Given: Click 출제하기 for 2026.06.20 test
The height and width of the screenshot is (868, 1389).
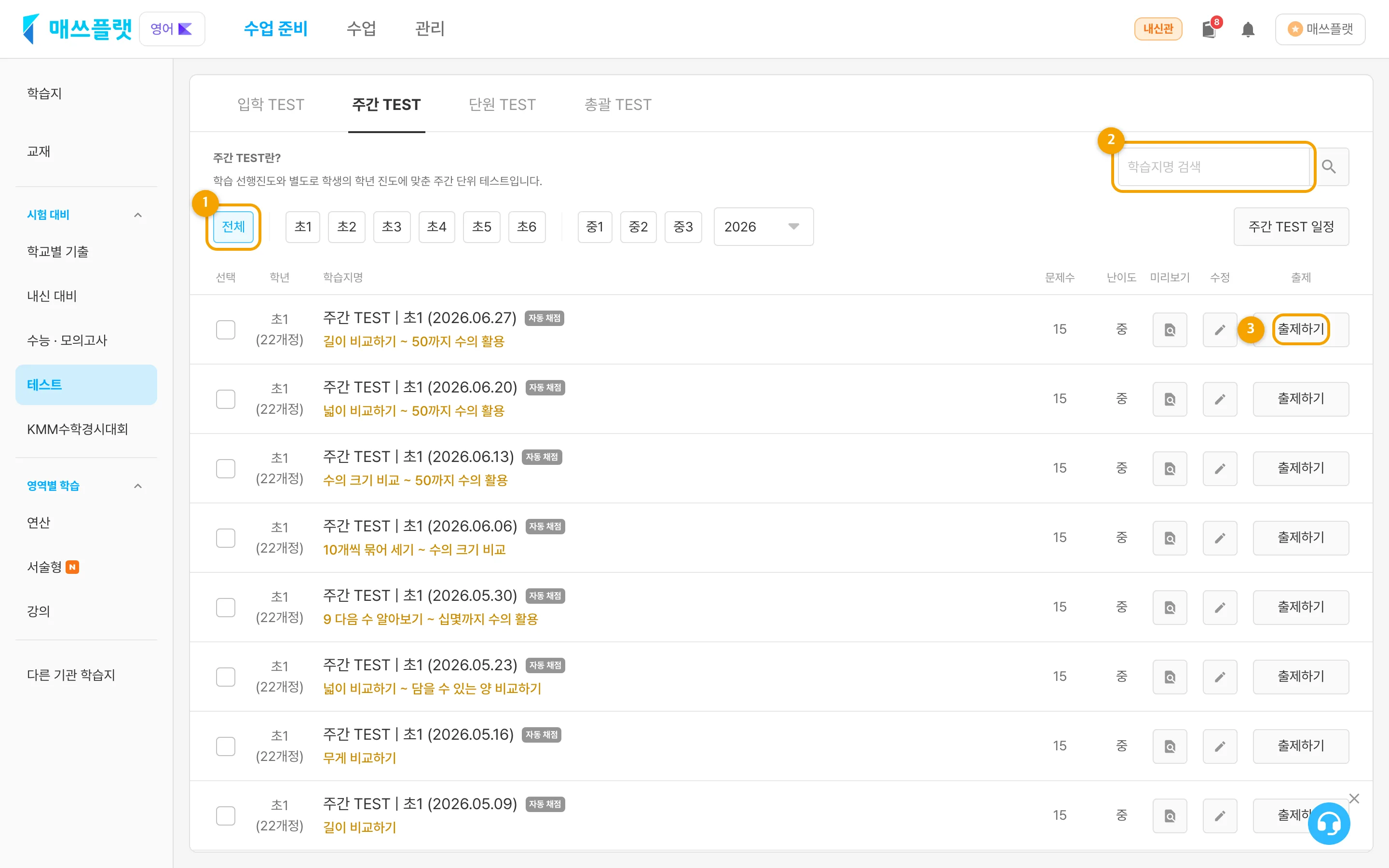Looking at the screenshot, I should (x=1301, y=399).
